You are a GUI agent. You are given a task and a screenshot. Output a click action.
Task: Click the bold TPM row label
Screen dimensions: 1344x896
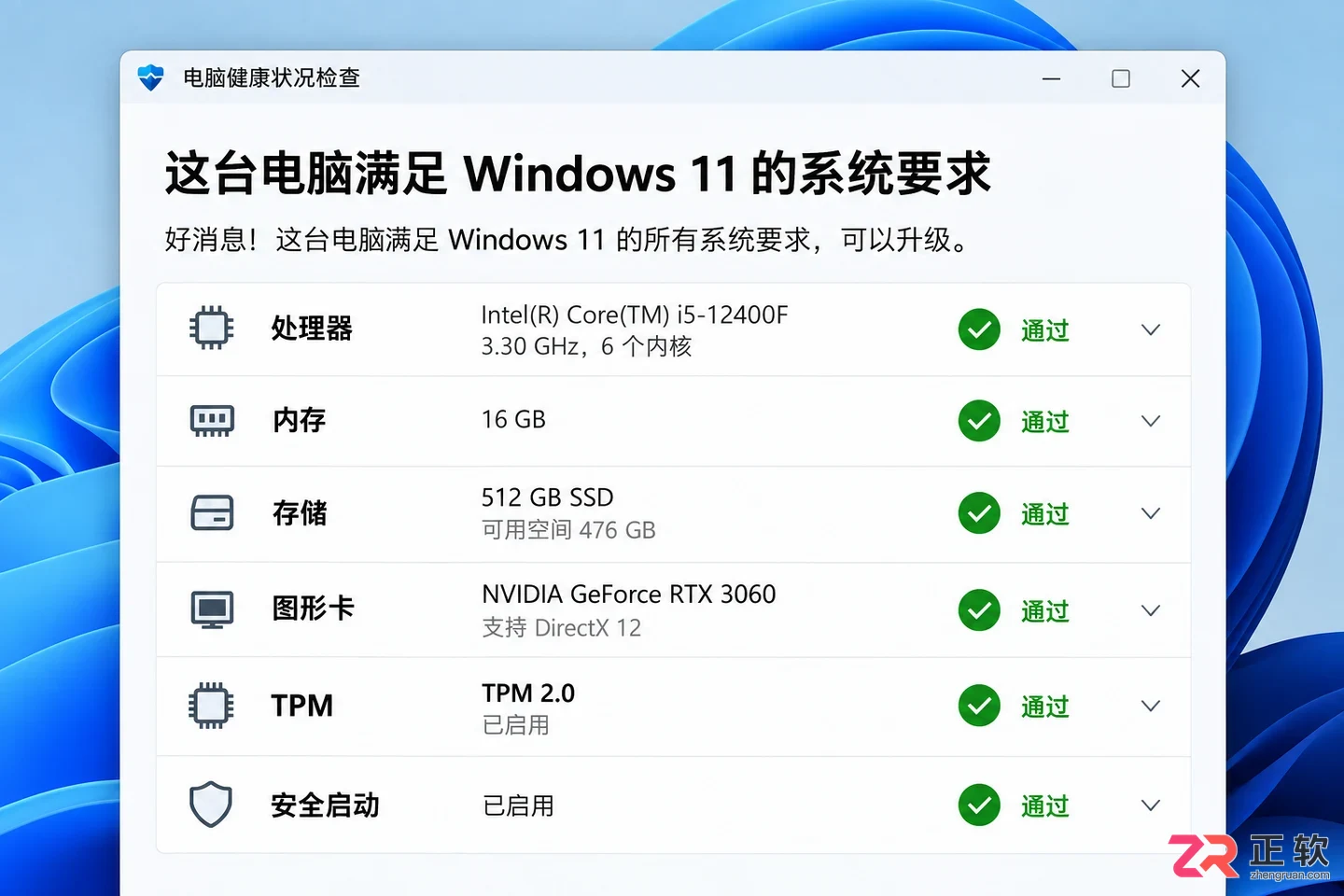pyautogui.click(x=302, y=706)
